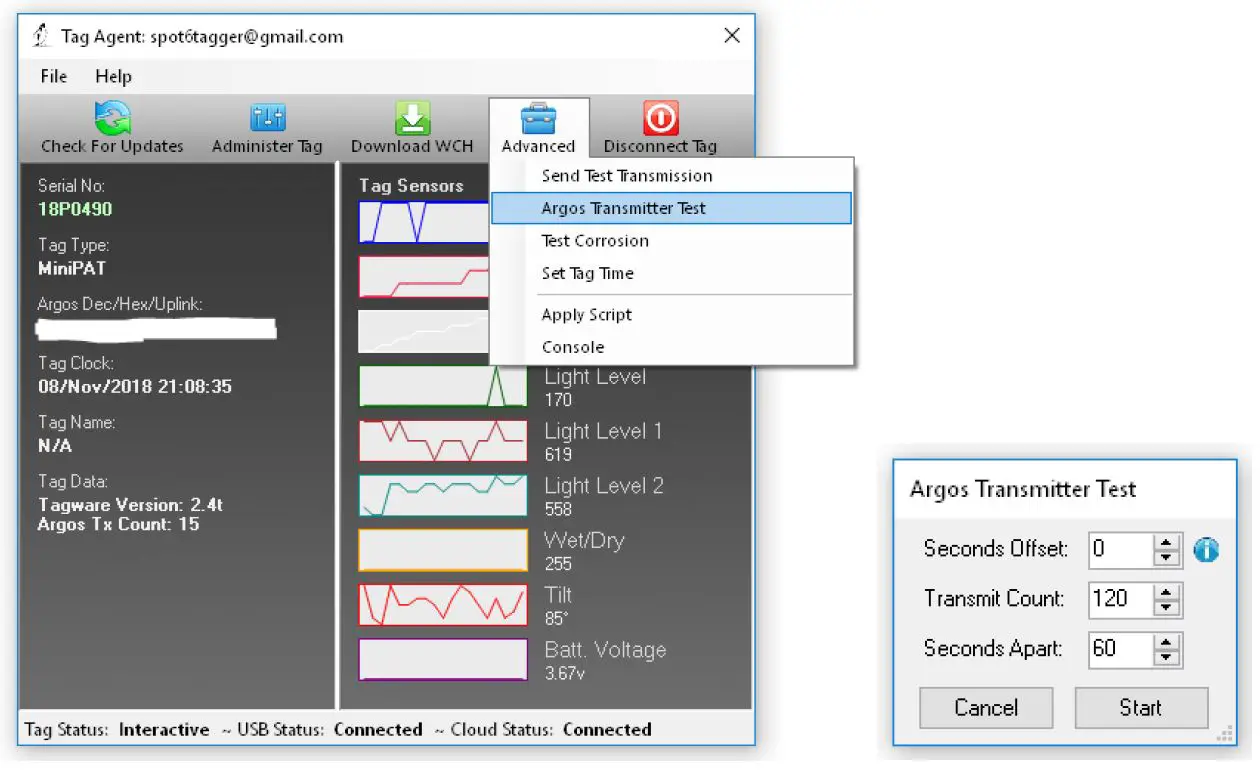
Task: Choose Send Test Transmission menu entry
Action: [x=671, y=176]
